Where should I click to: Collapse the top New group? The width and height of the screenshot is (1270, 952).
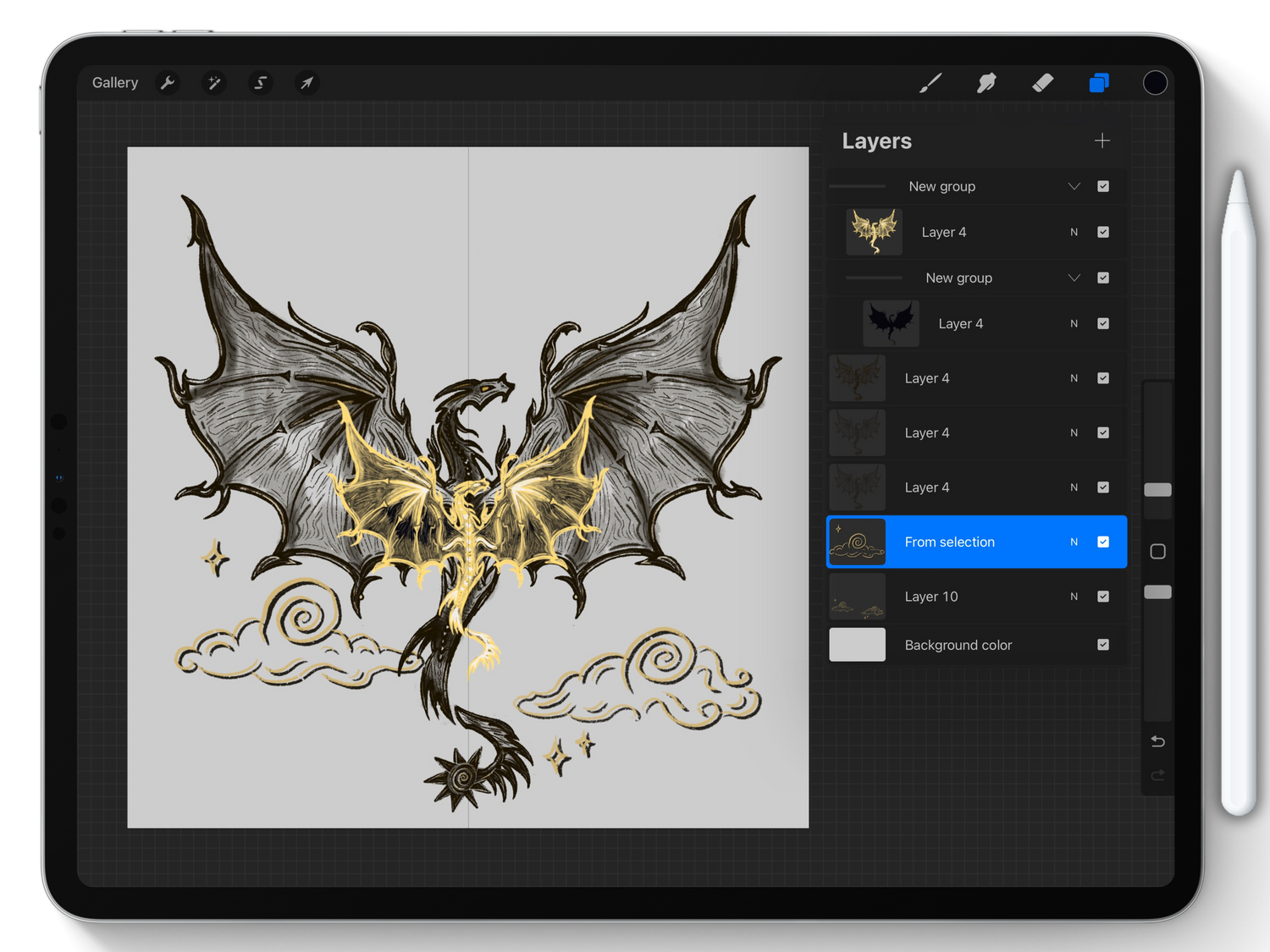pos(1074,186)
